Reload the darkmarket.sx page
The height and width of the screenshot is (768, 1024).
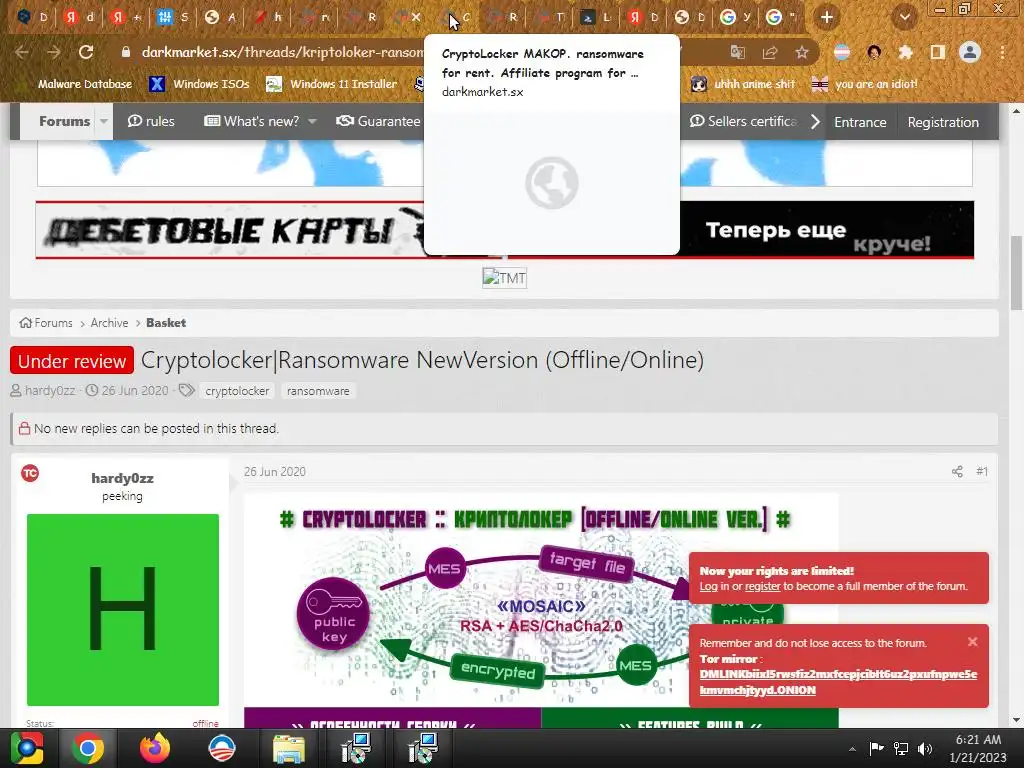(x=86, y=52)
